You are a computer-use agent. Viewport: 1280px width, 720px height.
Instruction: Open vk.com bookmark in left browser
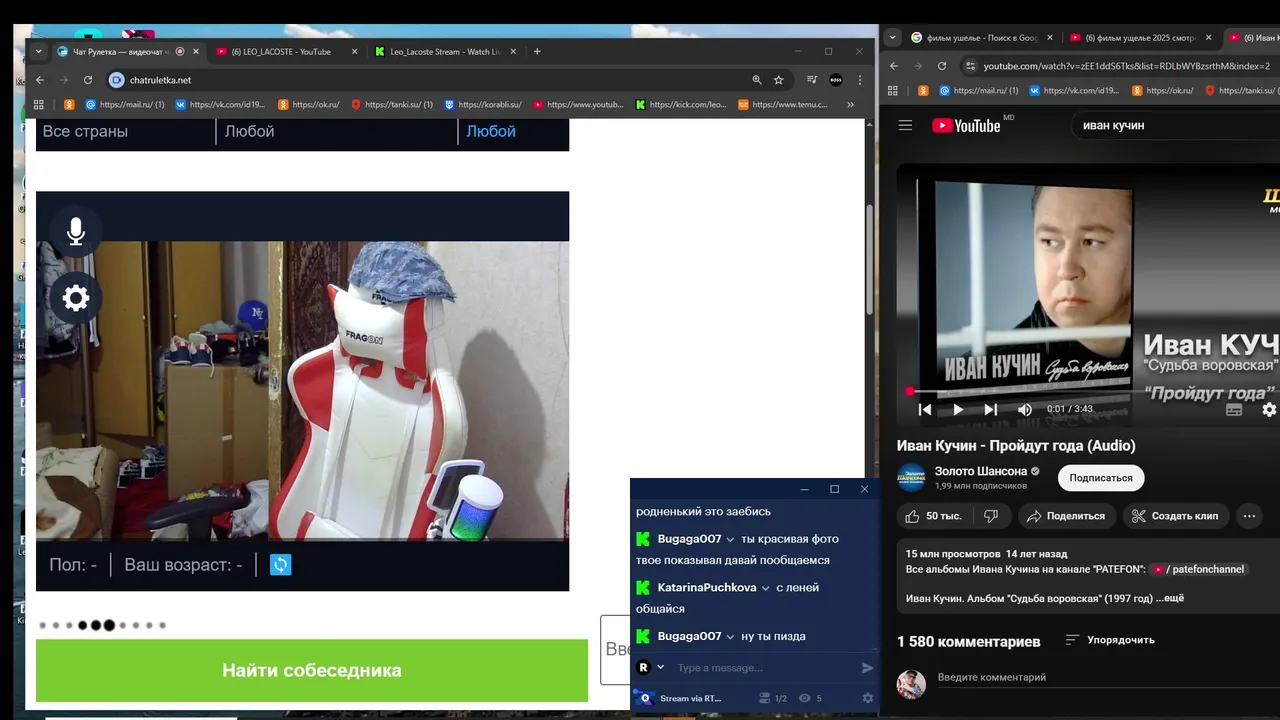tap(220, 104)
